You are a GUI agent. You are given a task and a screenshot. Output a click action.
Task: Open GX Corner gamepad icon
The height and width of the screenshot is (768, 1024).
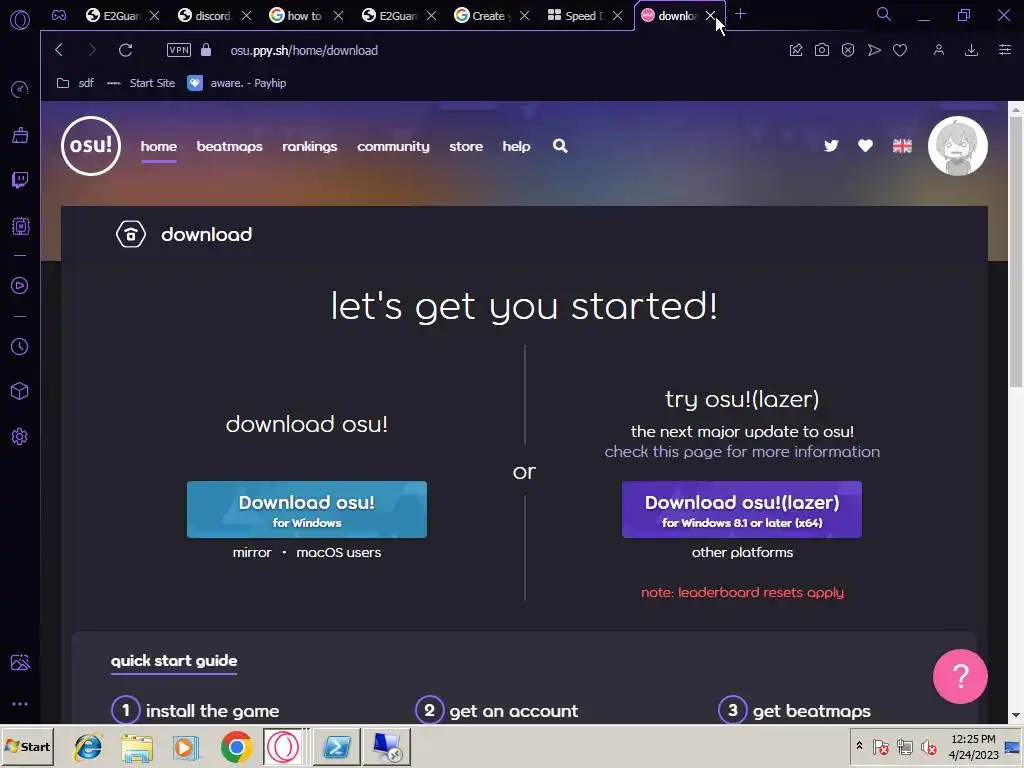pos(59,15)
